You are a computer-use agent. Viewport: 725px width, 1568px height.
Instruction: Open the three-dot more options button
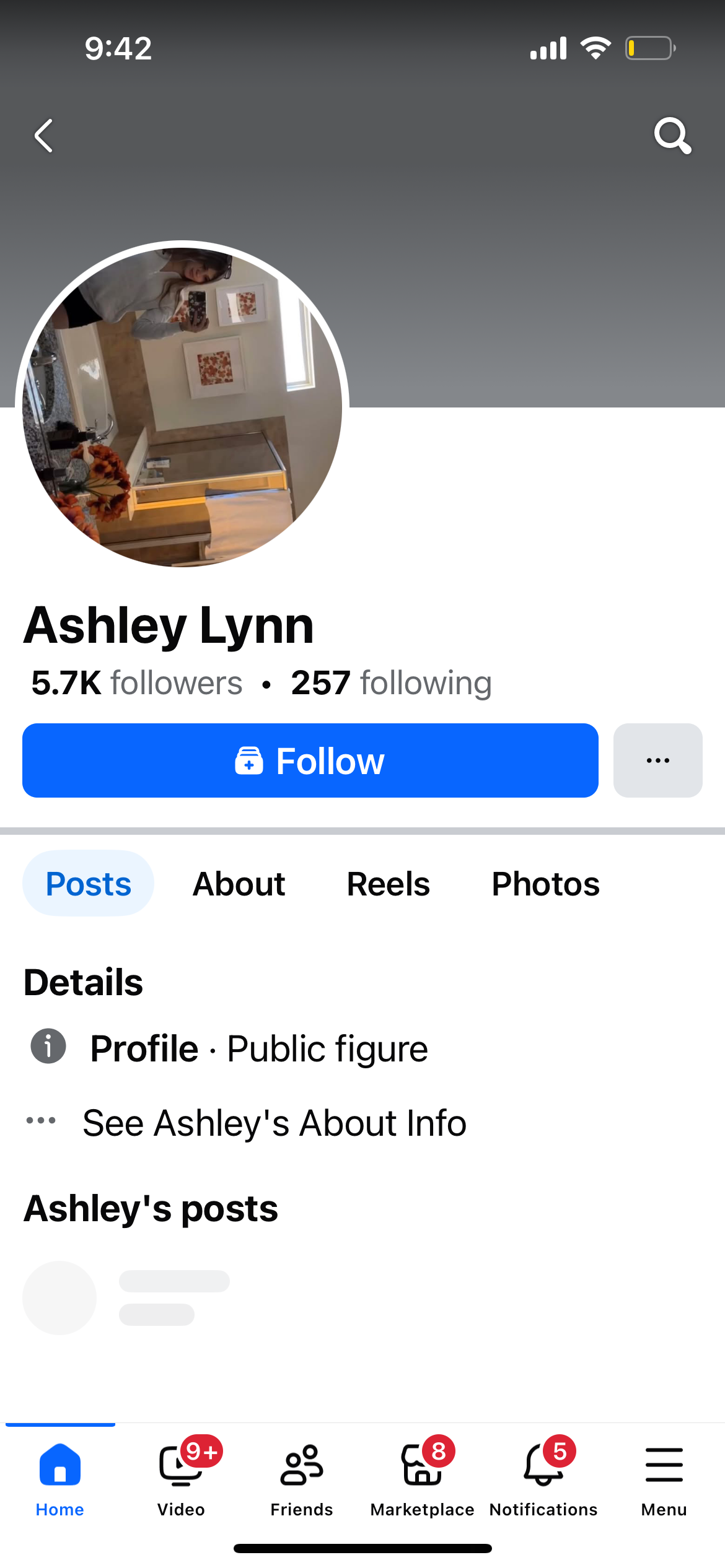pos(658,760)
